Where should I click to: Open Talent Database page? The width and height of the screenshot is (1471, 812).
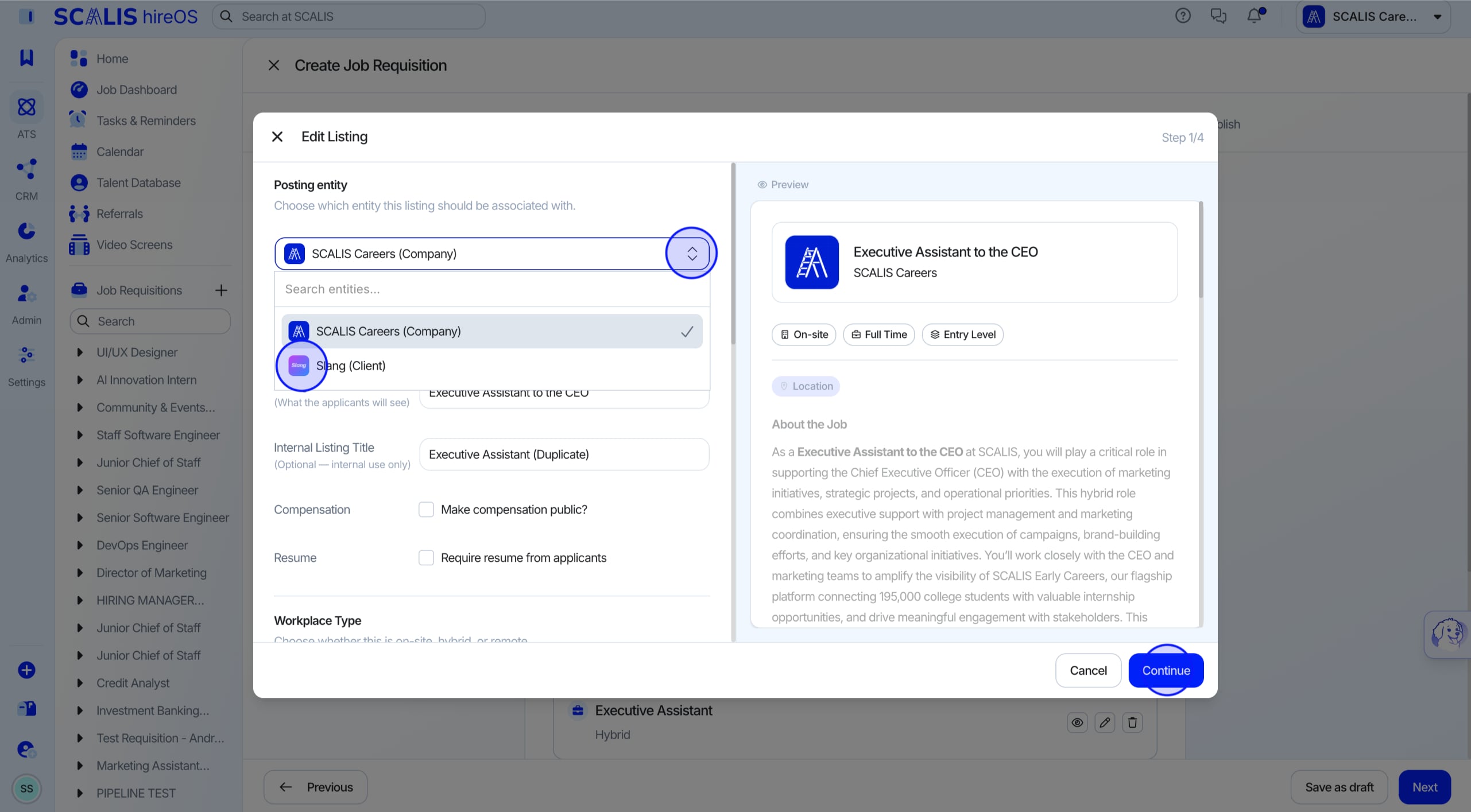coord(138,182)
